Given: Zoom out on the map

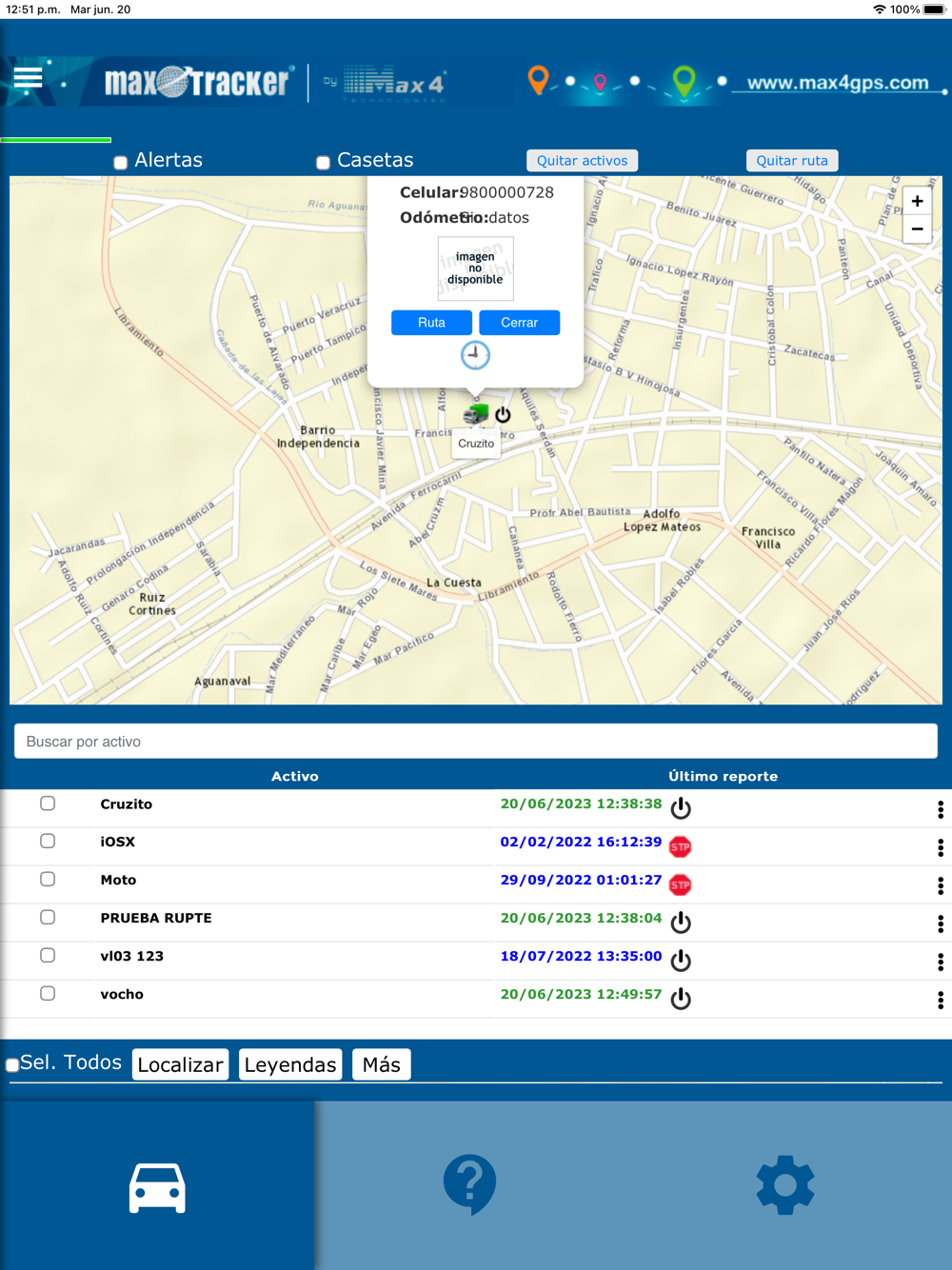Looking at the screenshot, I should tap(917, 228).
